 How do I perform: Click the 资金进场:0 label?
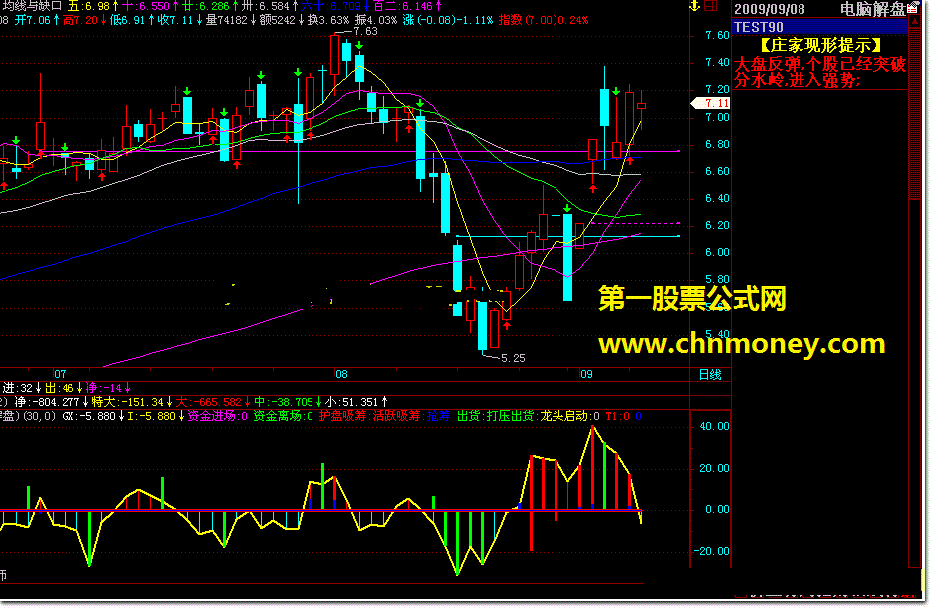tap(218, 417)
